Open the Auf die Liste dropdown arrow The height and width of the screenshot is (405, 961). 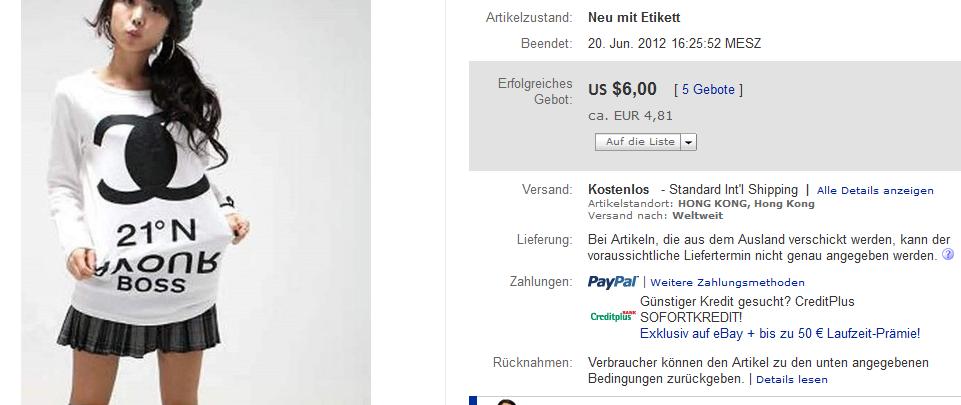689,142
